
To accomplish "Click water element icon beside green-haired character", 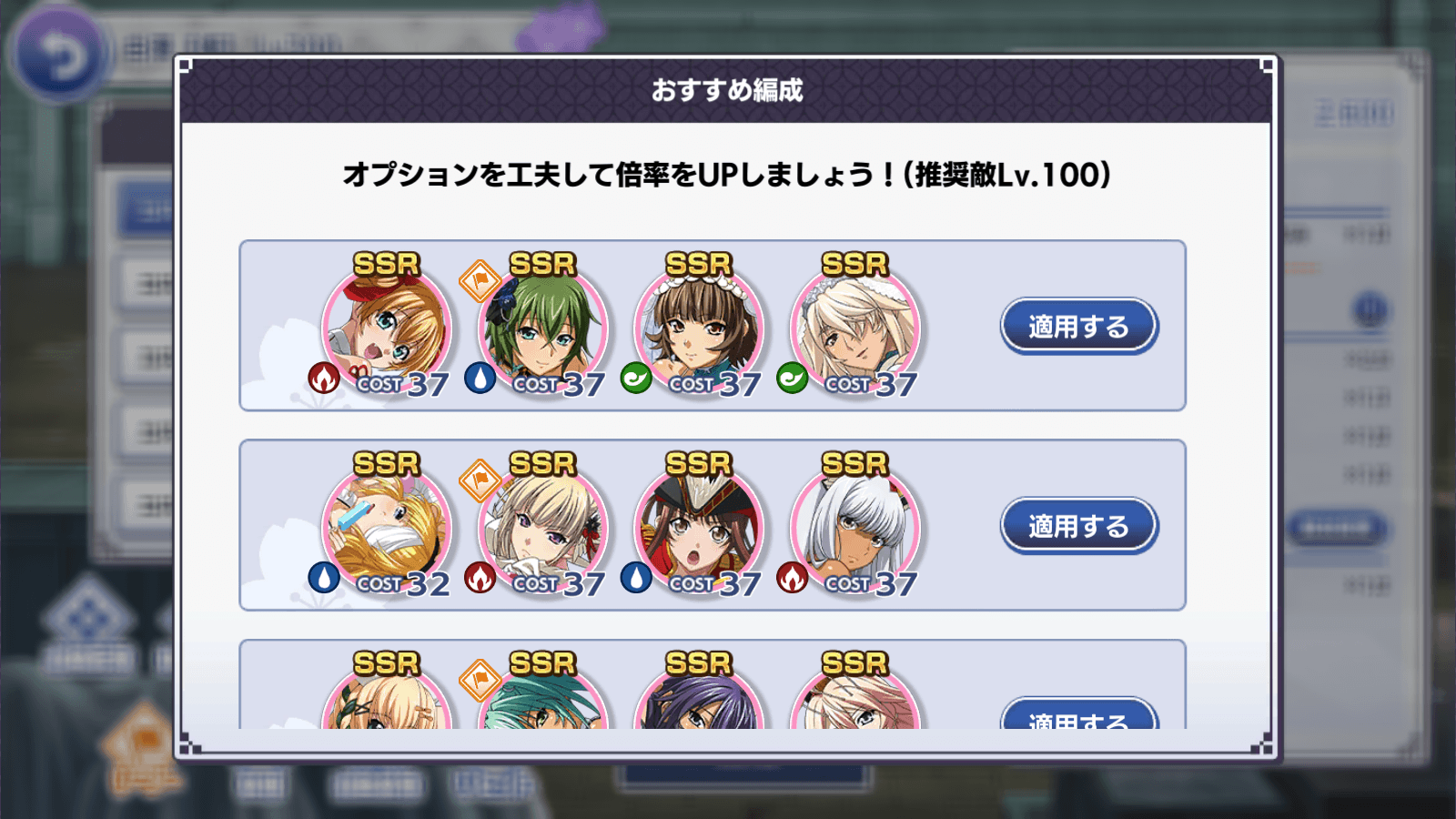I will click(x=480, y=377).
